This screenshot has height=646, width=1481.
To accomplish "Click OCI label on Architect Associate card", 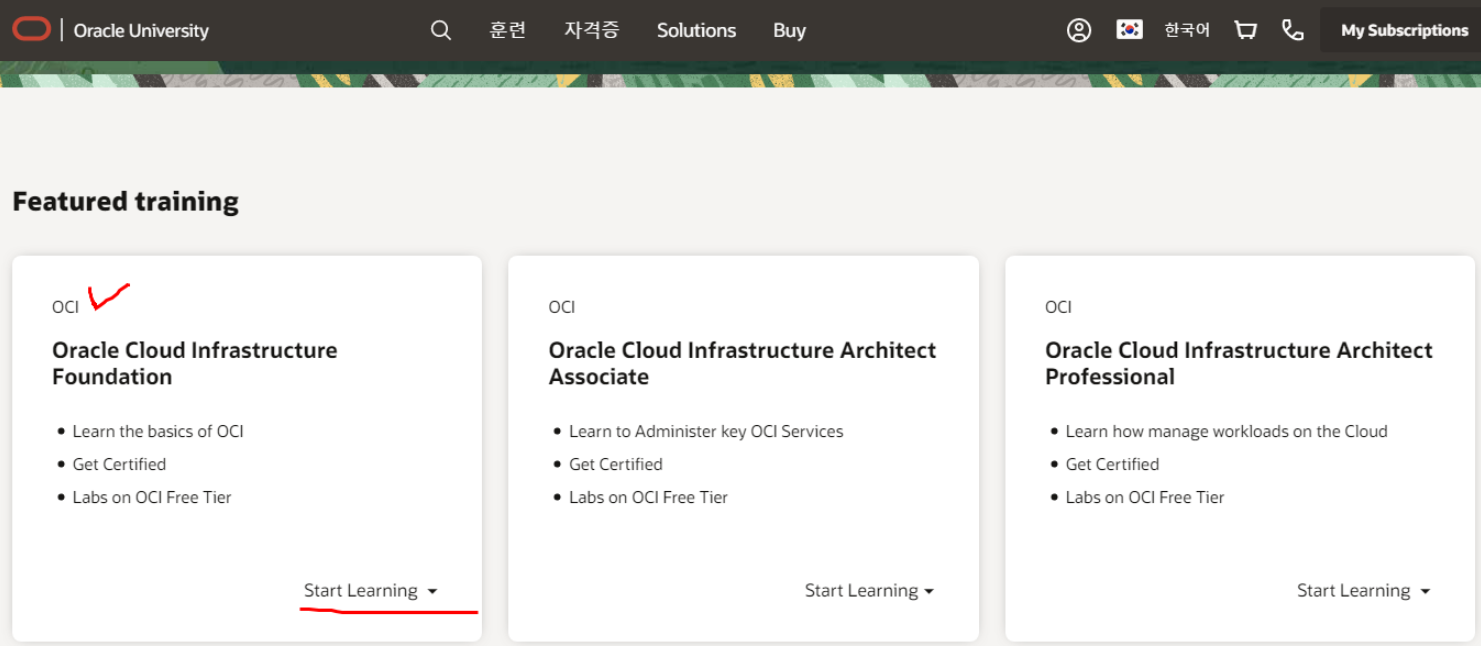I will (x=562, y=307).
